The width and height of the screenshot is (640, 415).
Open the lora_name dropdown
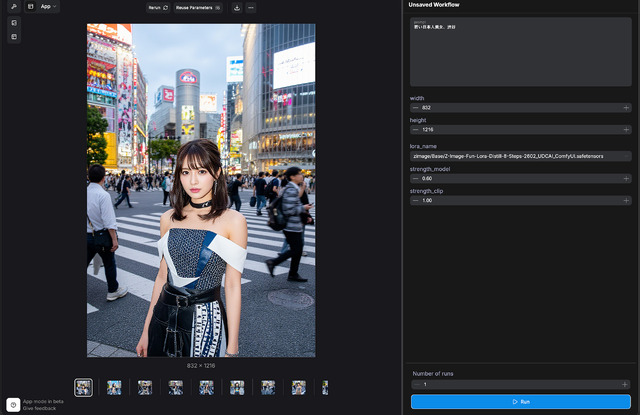point(520,156)
